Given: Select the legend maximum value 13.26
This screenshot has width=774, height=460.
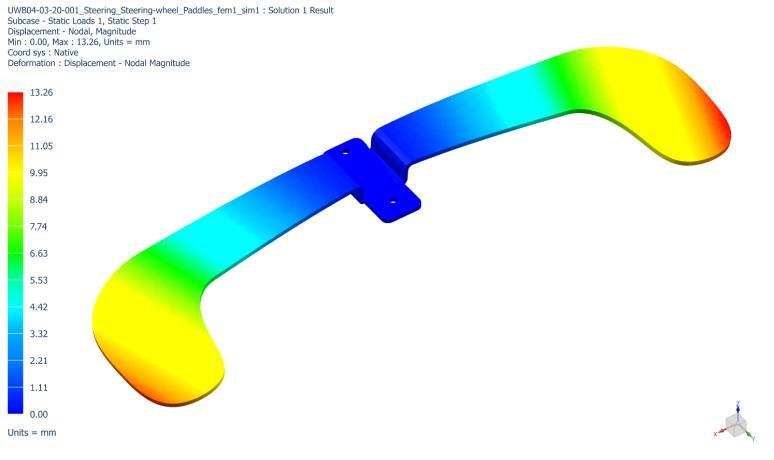Looking at the screenshot, I should [41, 92].
